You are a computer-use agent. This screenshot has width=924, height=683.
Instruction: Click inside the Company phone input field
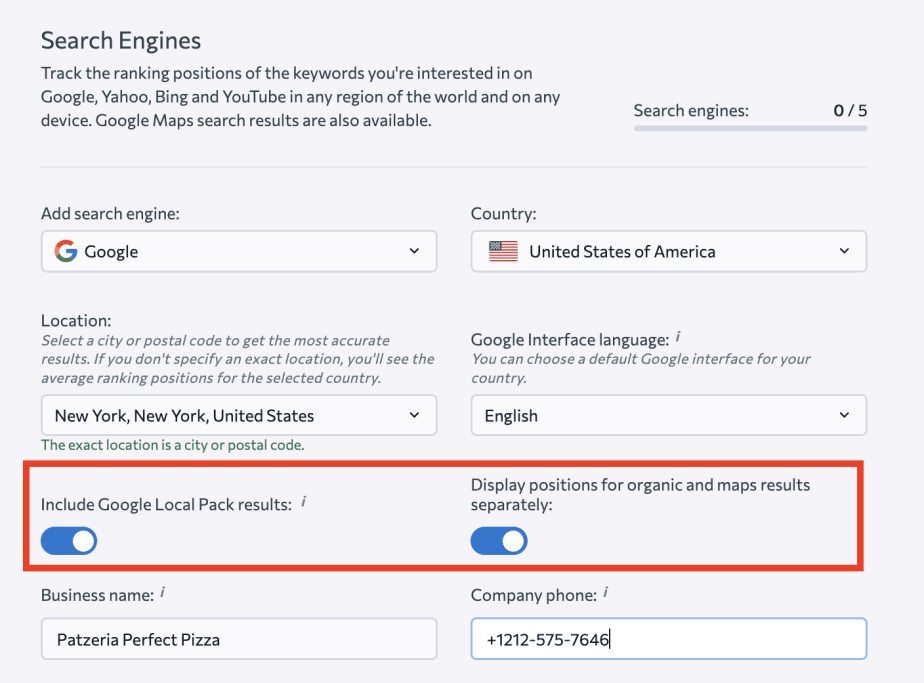(x=668, y=638)
